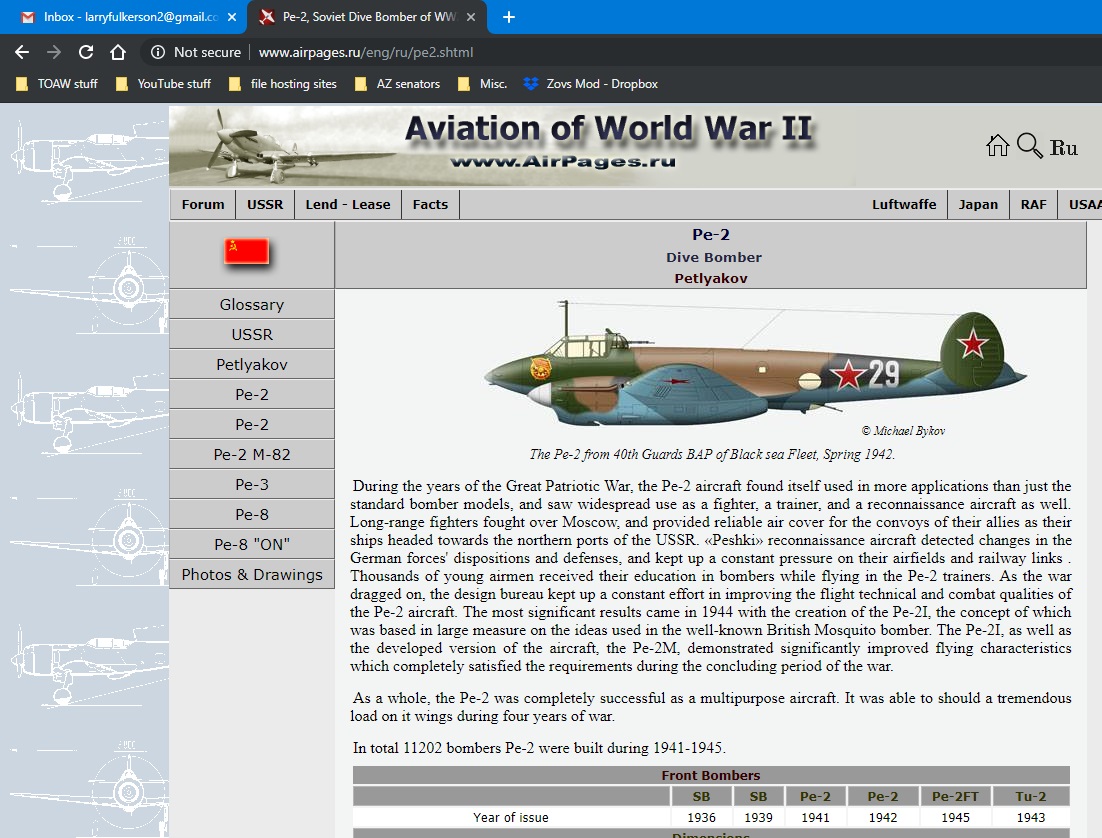Screen dimensions: 1102x838
Task: Open the RAF menu item
Action: (1033, 205)
